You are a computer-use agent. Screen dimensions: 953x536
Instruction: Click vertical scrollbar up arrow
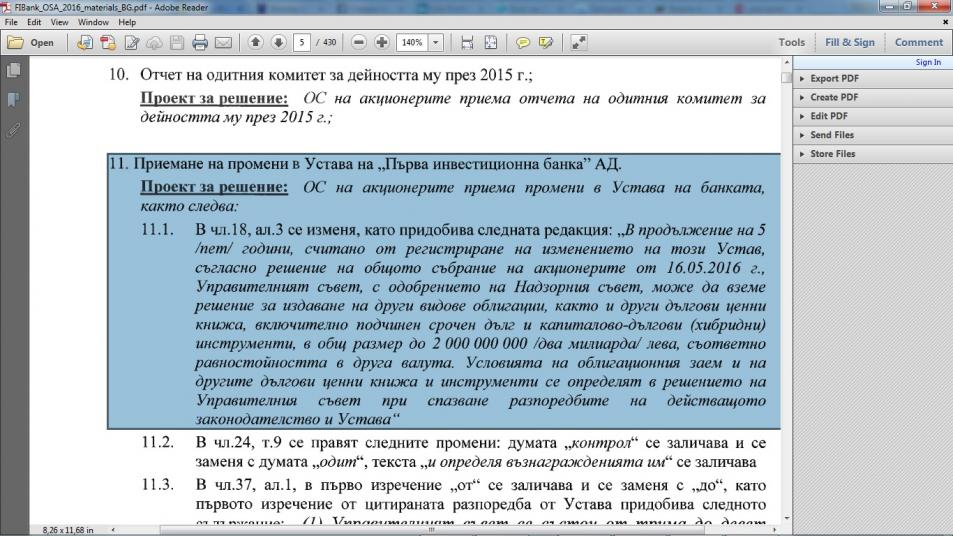(786, 63)
